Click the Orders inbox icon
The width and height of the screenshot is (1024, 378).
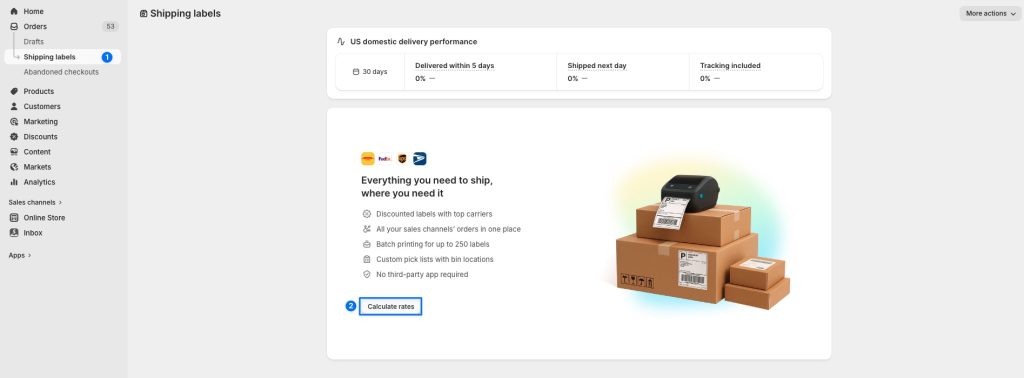(x=14, y=27)
